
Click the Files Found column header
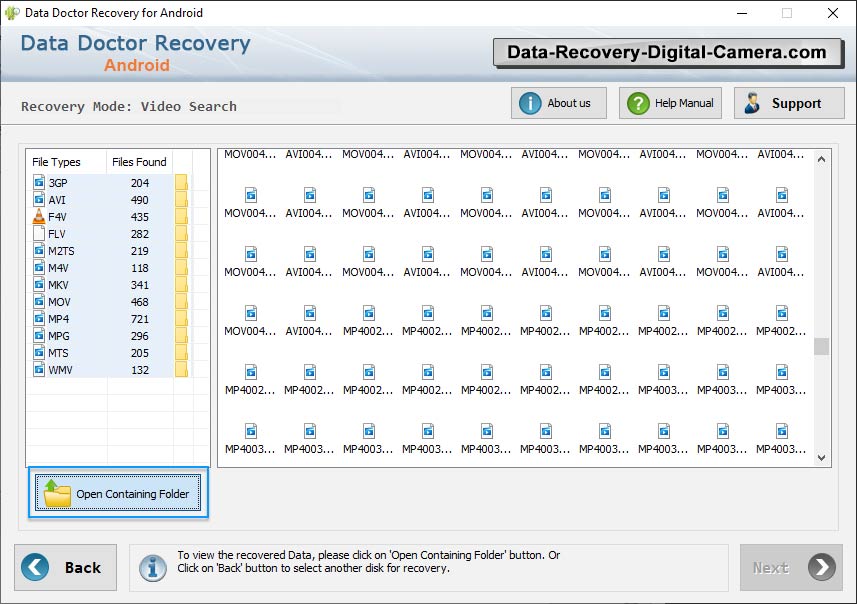click(139, 162)
